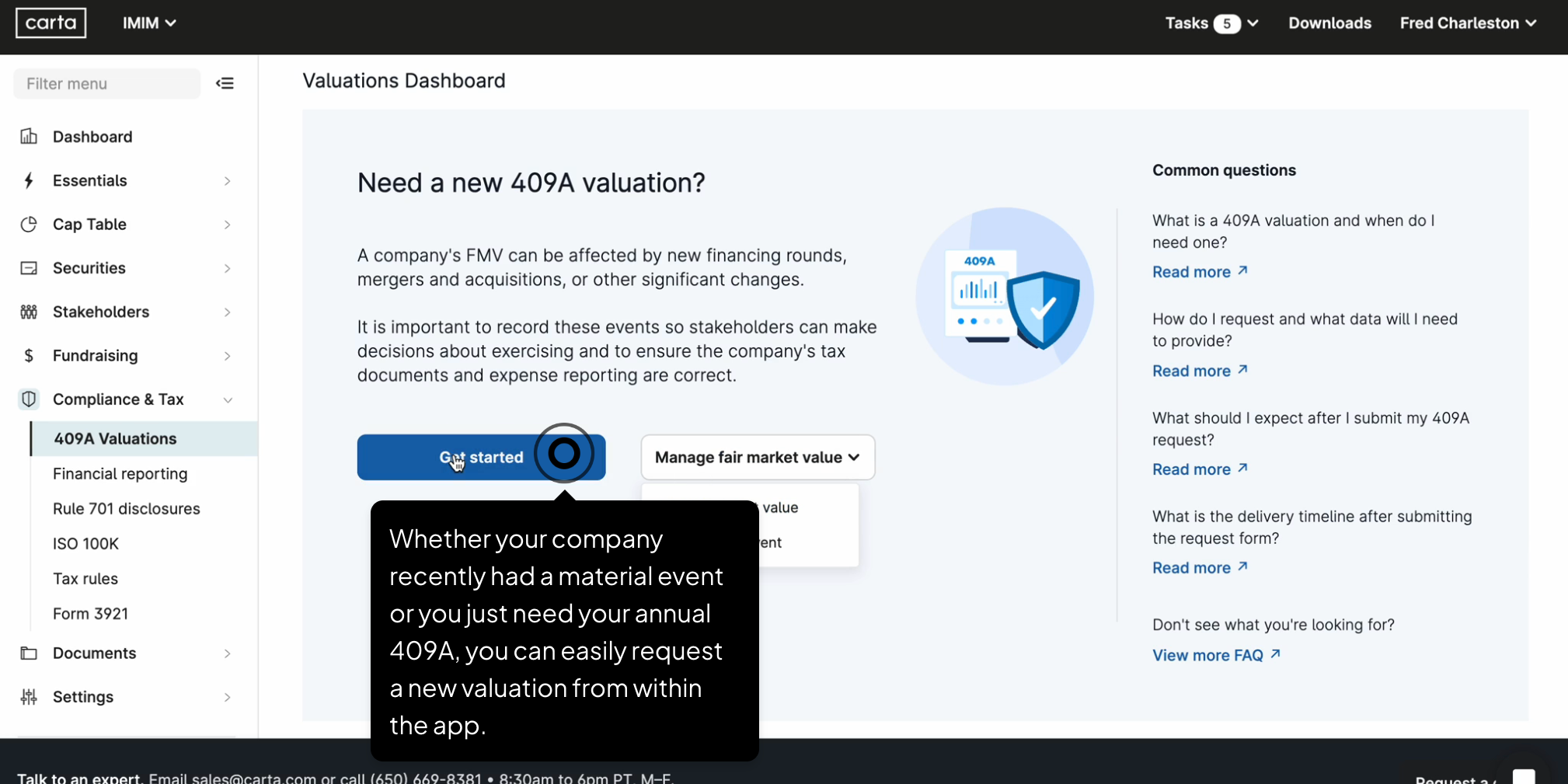Click the Common questions heading

click(x=1224, y=170)
